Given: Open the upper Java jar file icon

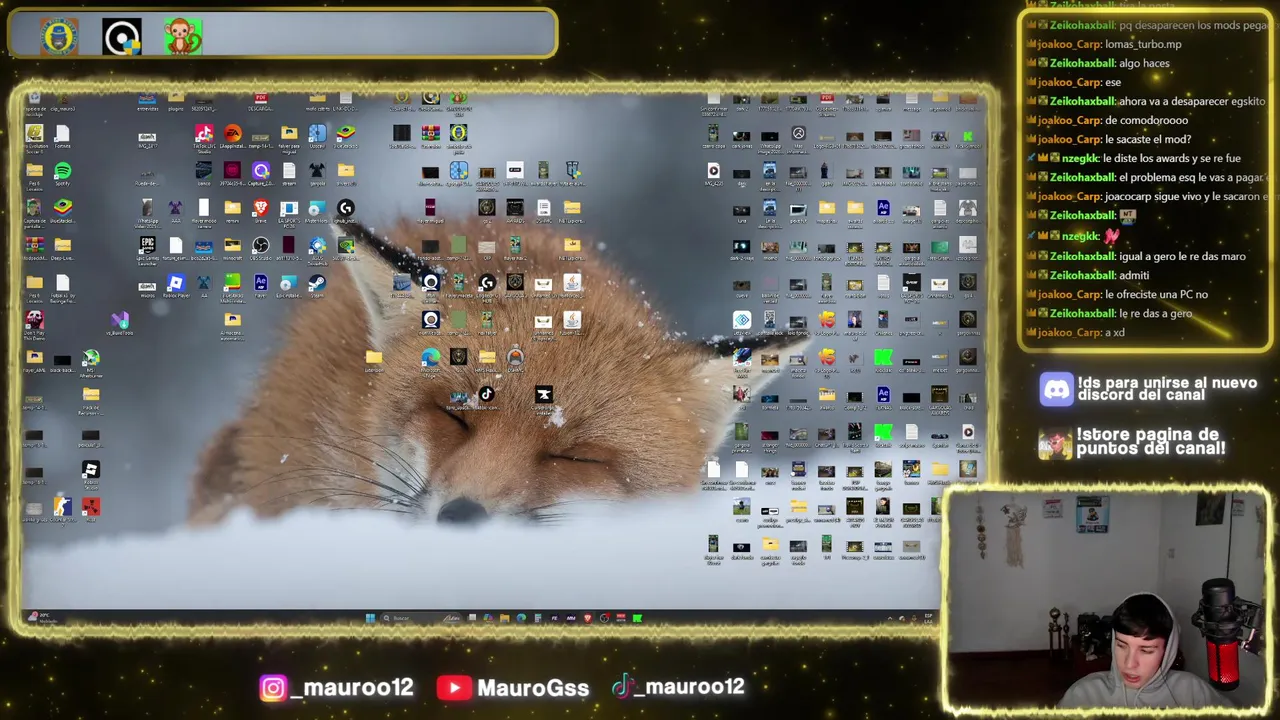Looking at the screenshot, I should pos(572,283).
